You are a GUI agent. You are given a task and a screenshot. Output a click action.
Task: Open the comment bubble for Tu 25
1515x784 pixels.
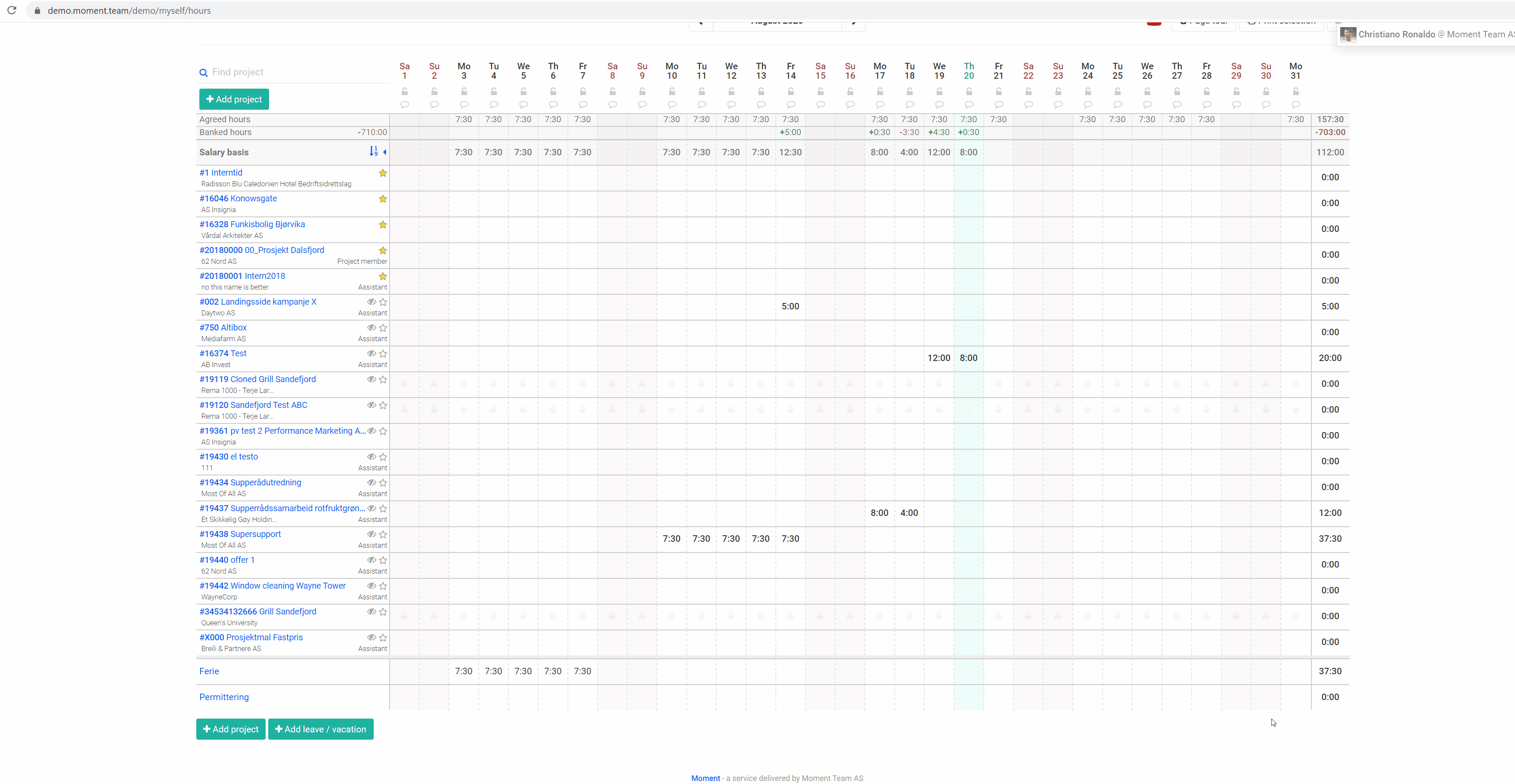click(x=1118, y=105)
